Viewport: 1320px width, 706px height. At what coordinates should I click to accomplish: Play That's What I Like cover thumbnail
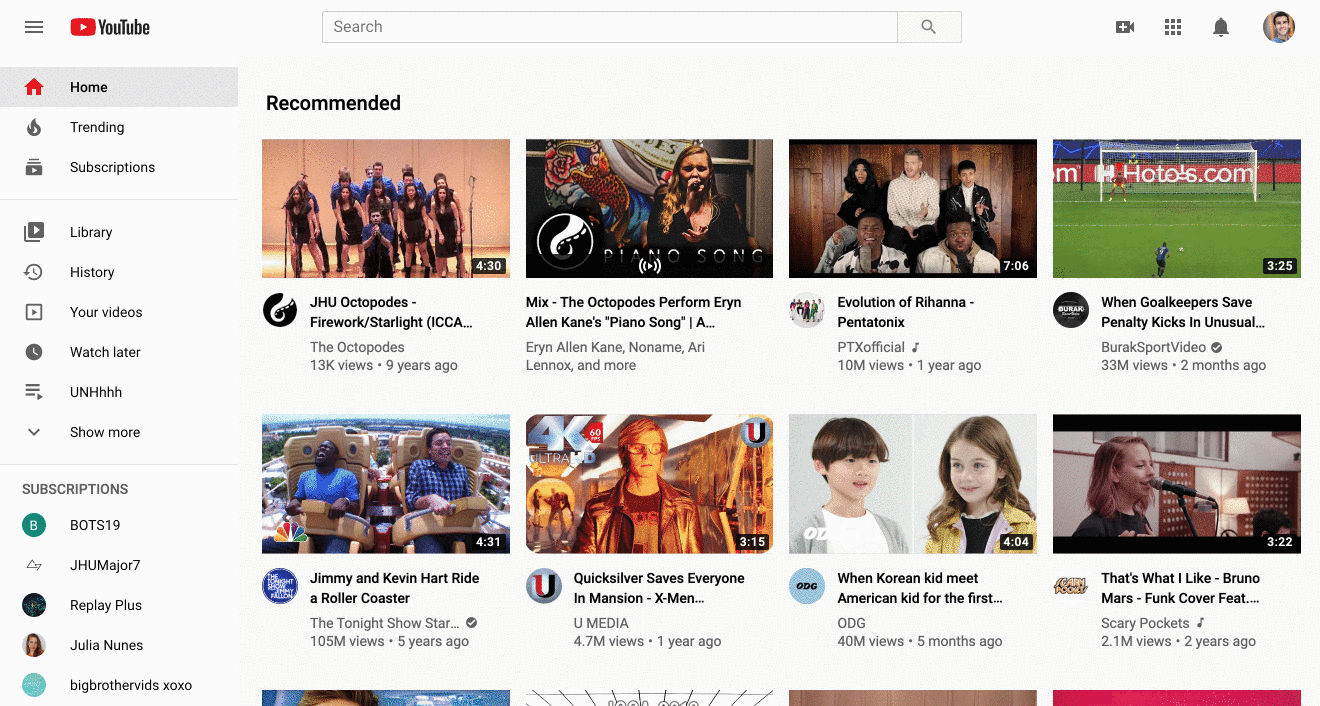1177,484
